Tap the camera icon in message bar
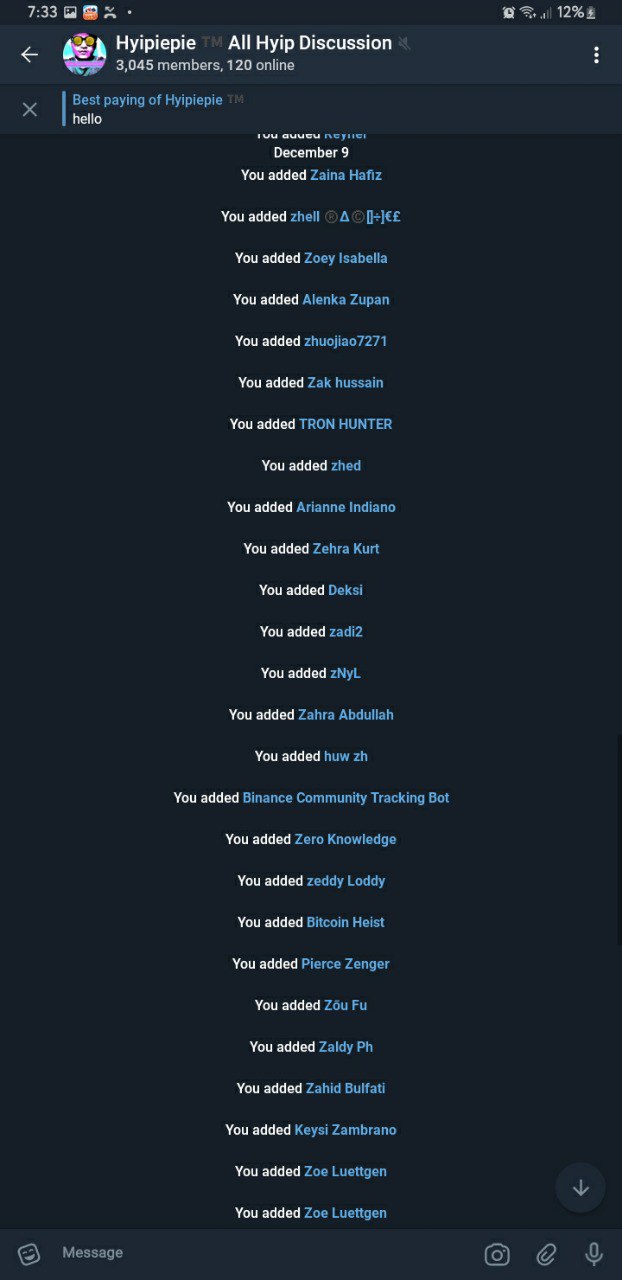Viewport: 622px width, 1280px height. coord(497,1254)
